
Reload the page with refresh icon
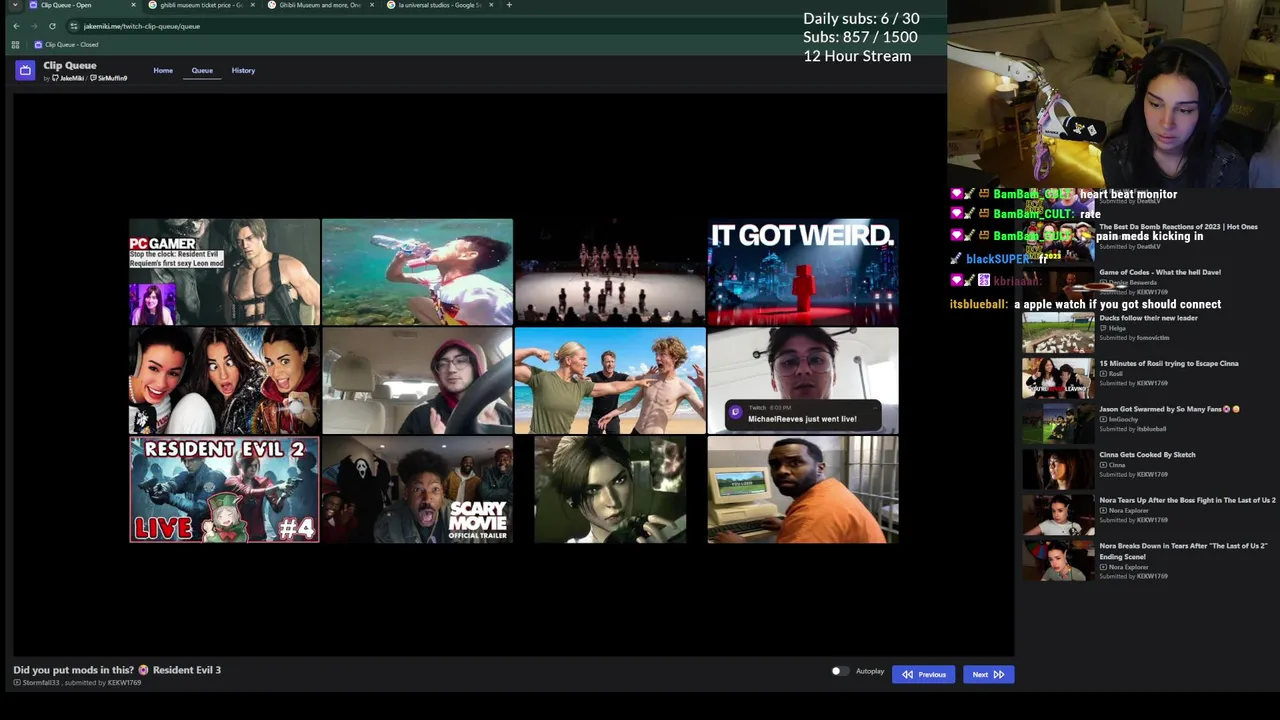click(x=52, y=26)
